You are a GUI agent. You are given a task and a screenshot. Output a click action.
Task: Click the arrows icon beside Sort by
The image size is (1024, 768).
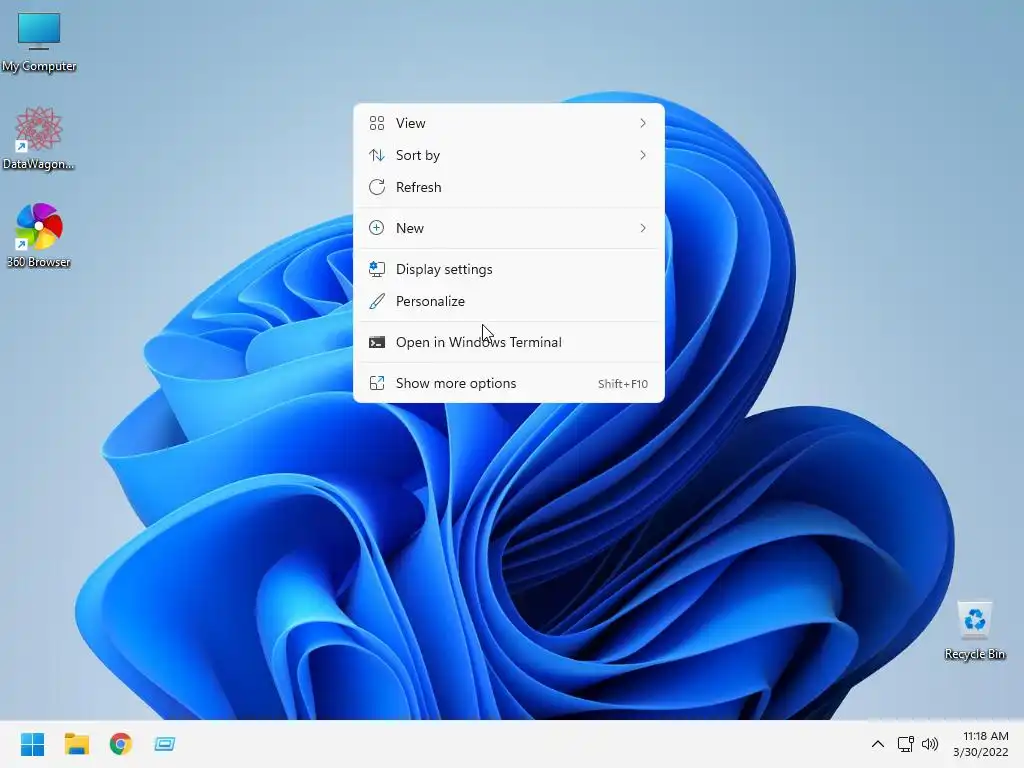(377, 155)
